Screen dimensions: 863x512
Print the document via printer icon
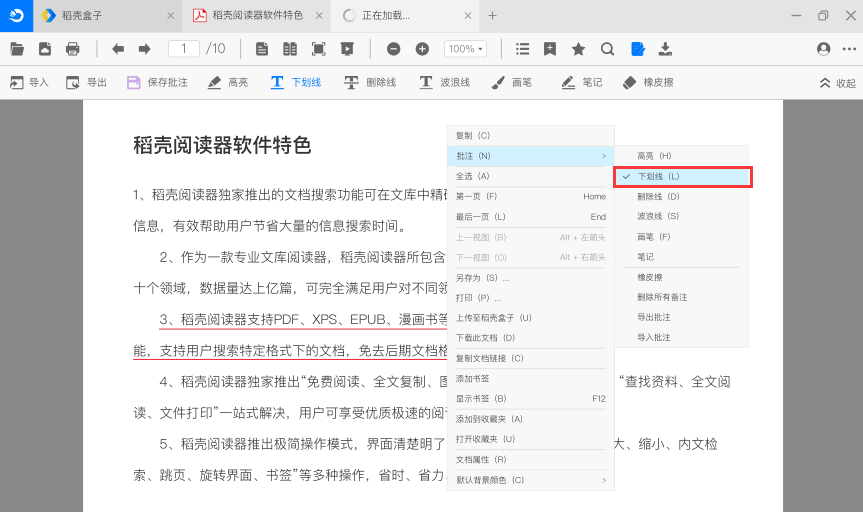pyautogui.click(x=73, y=49)
